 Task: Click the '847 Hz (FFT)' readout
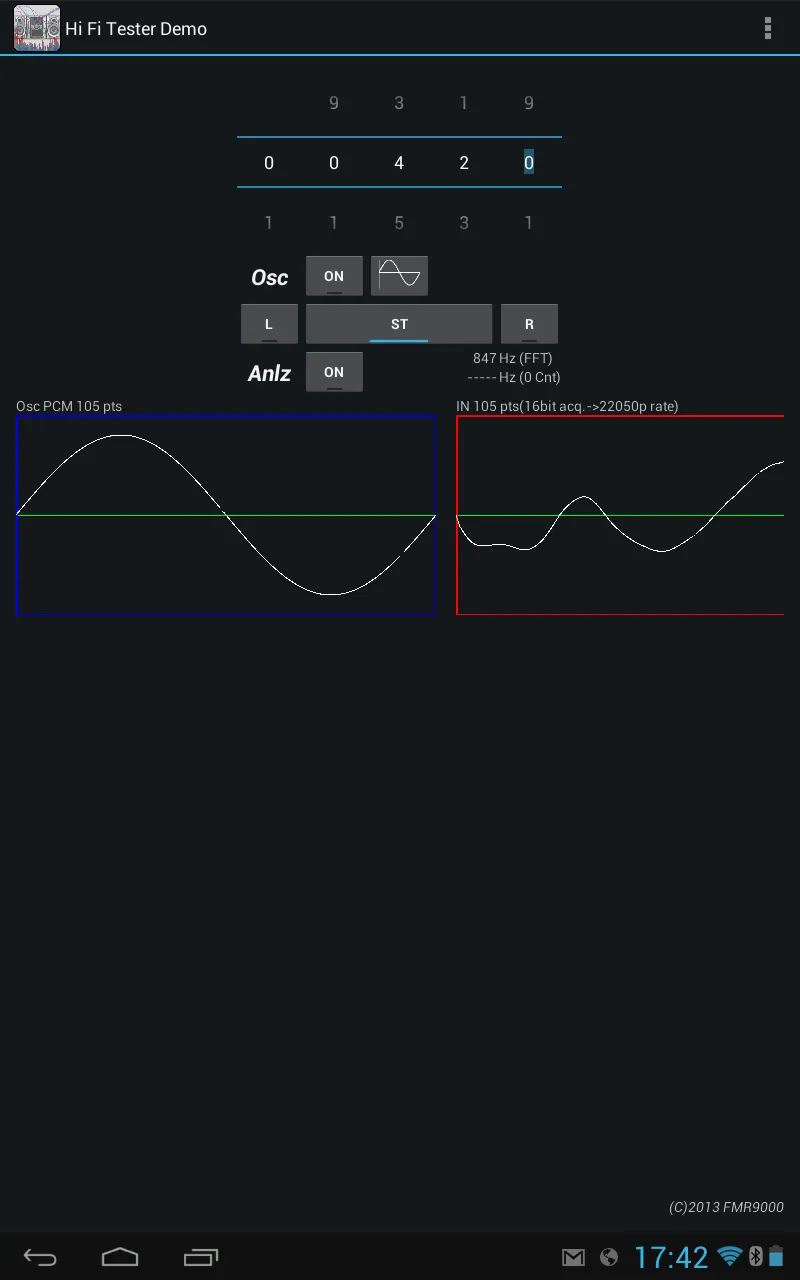(513, 358)
